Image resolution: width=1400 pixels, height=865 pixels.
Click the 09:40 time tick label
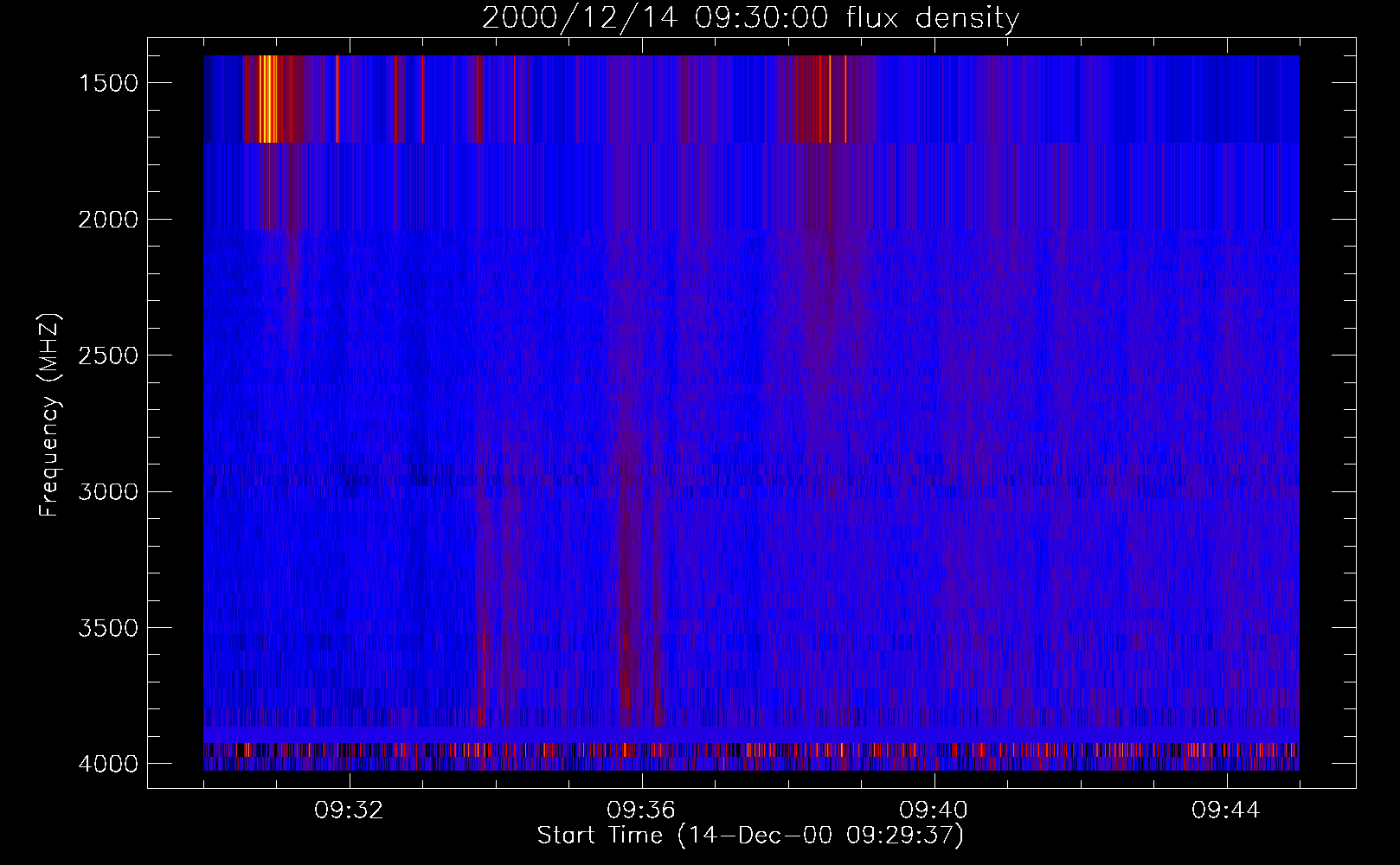point(934,811)
